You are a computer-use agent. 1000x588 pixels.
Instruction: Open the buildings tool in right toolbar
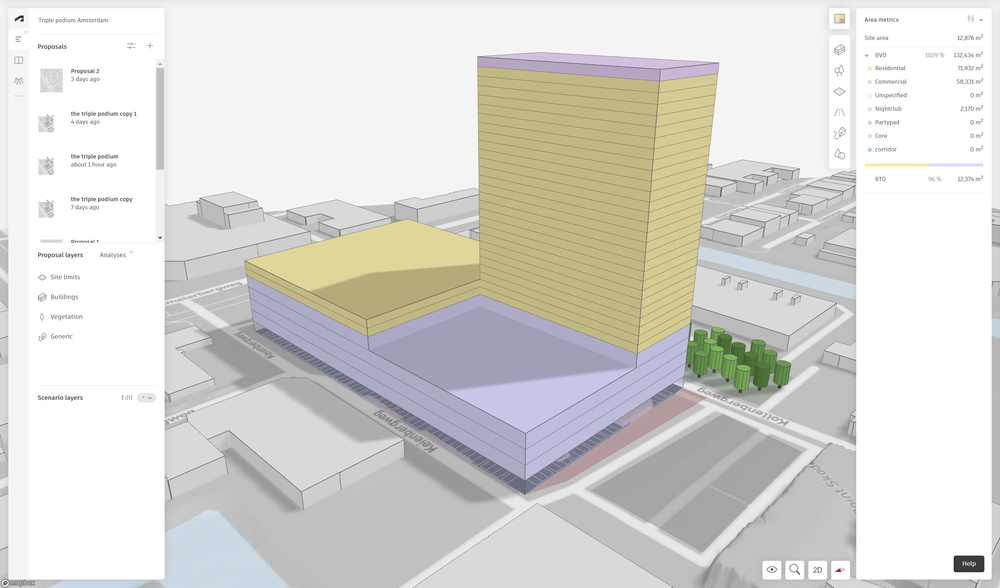click(x=840, y=49)
